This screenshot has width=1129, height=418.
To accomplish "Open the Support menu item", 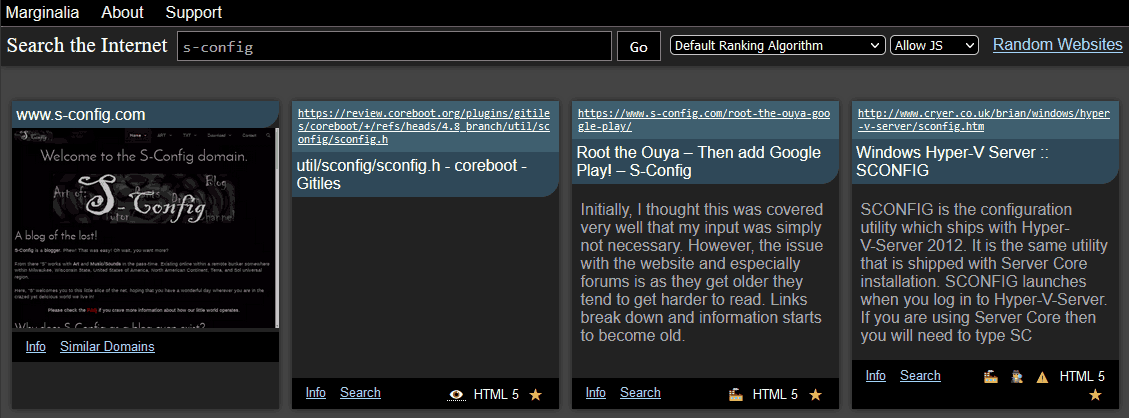I will pyautogui.click(x=194, y=12).
